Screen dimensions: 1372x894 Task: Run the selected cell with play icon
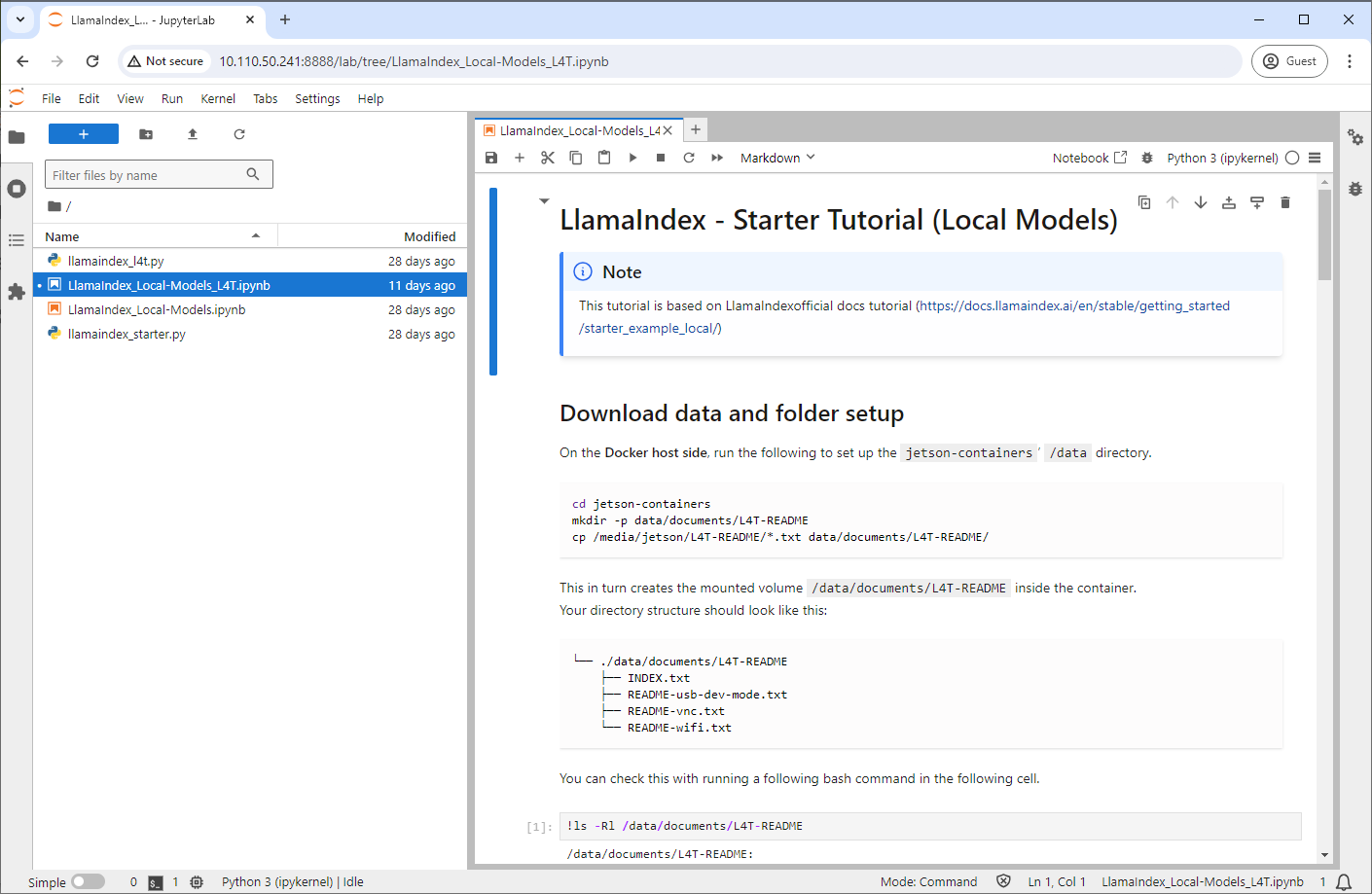coord(632,158)
